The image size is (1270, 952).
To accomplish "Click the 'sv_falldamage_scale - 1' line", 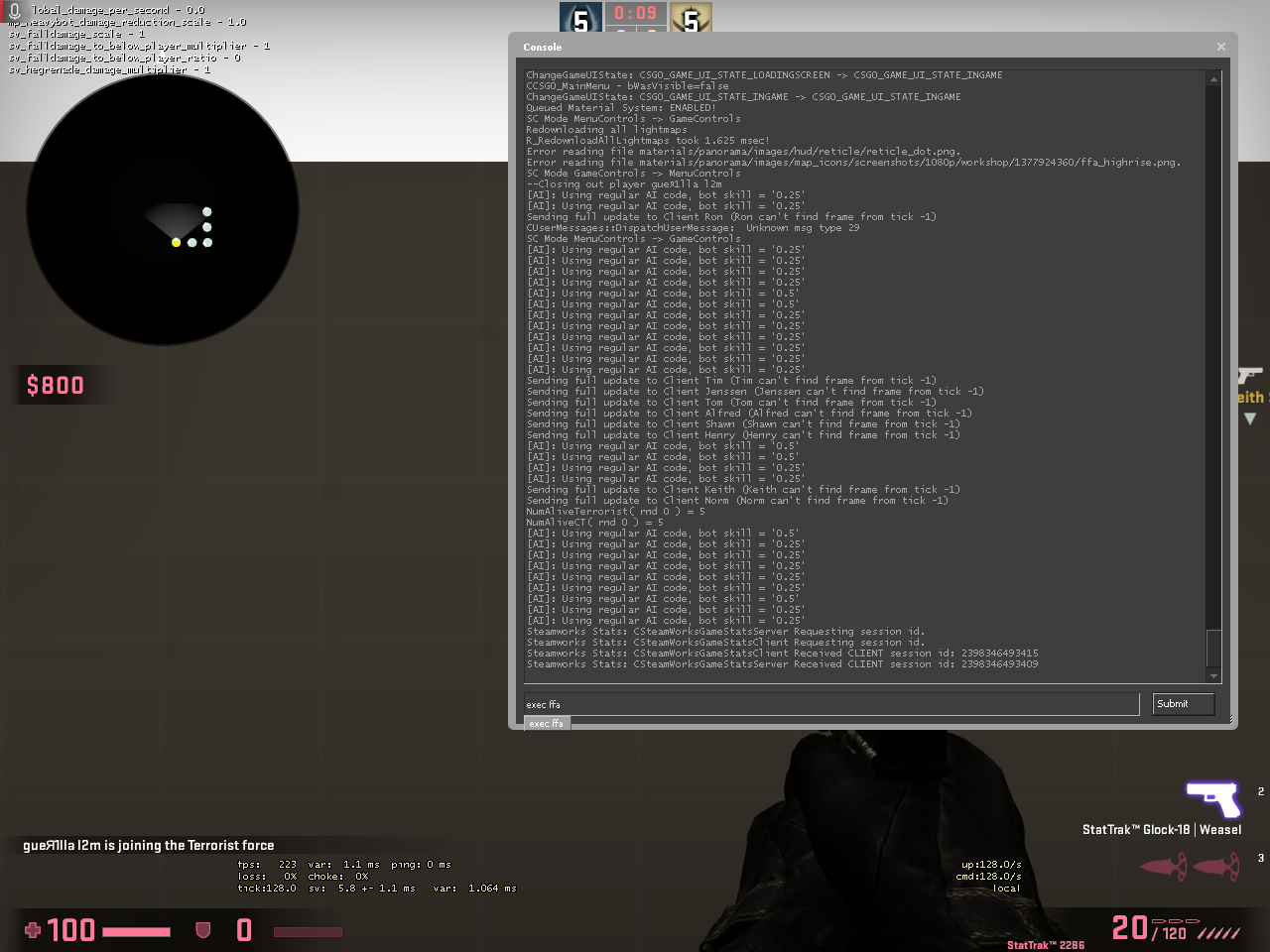I will [x=76, y=34].
